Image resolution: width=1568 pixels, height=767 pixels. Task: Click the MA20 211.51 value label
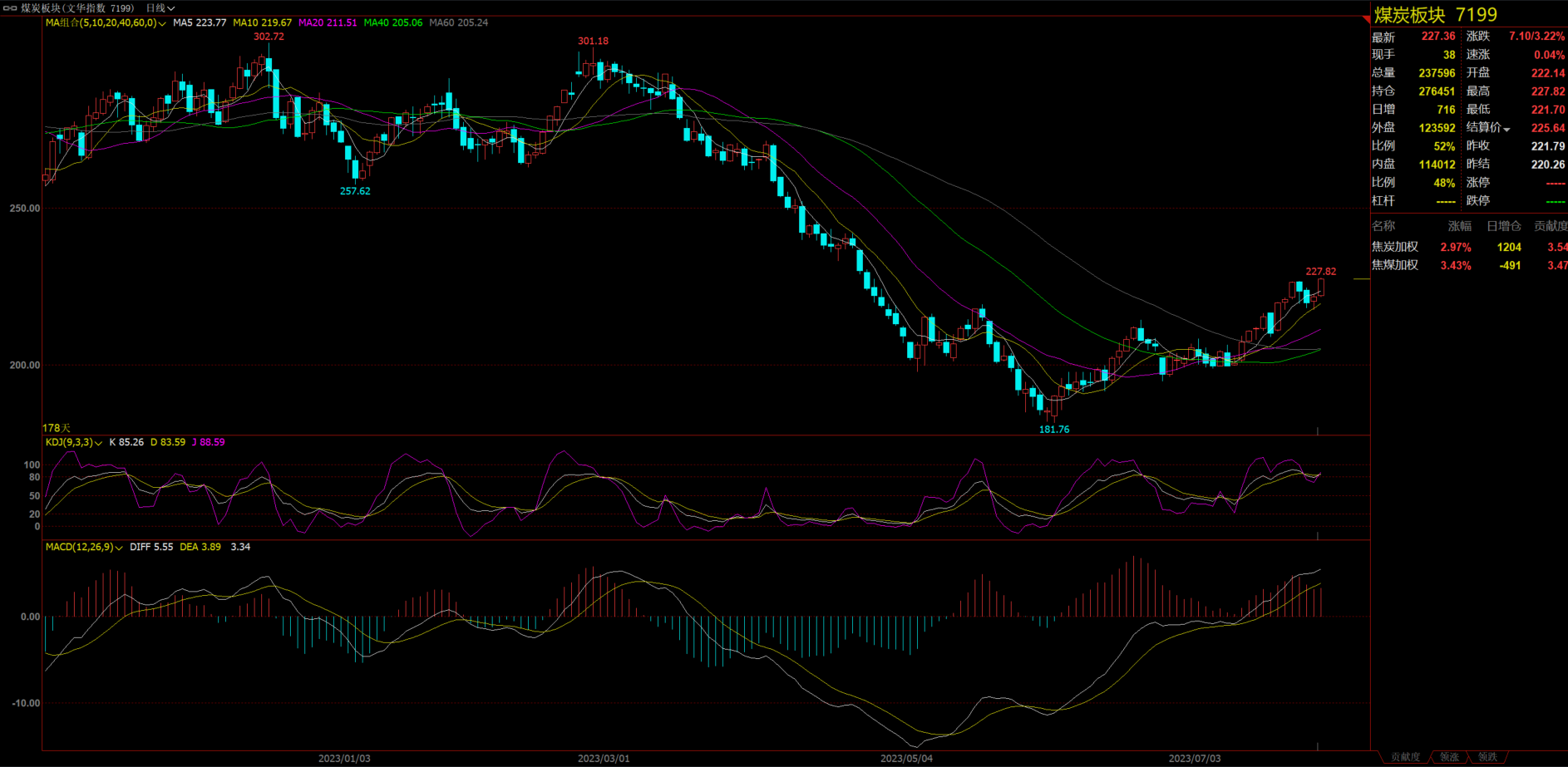pyautogui.click(x=327, y=23)
